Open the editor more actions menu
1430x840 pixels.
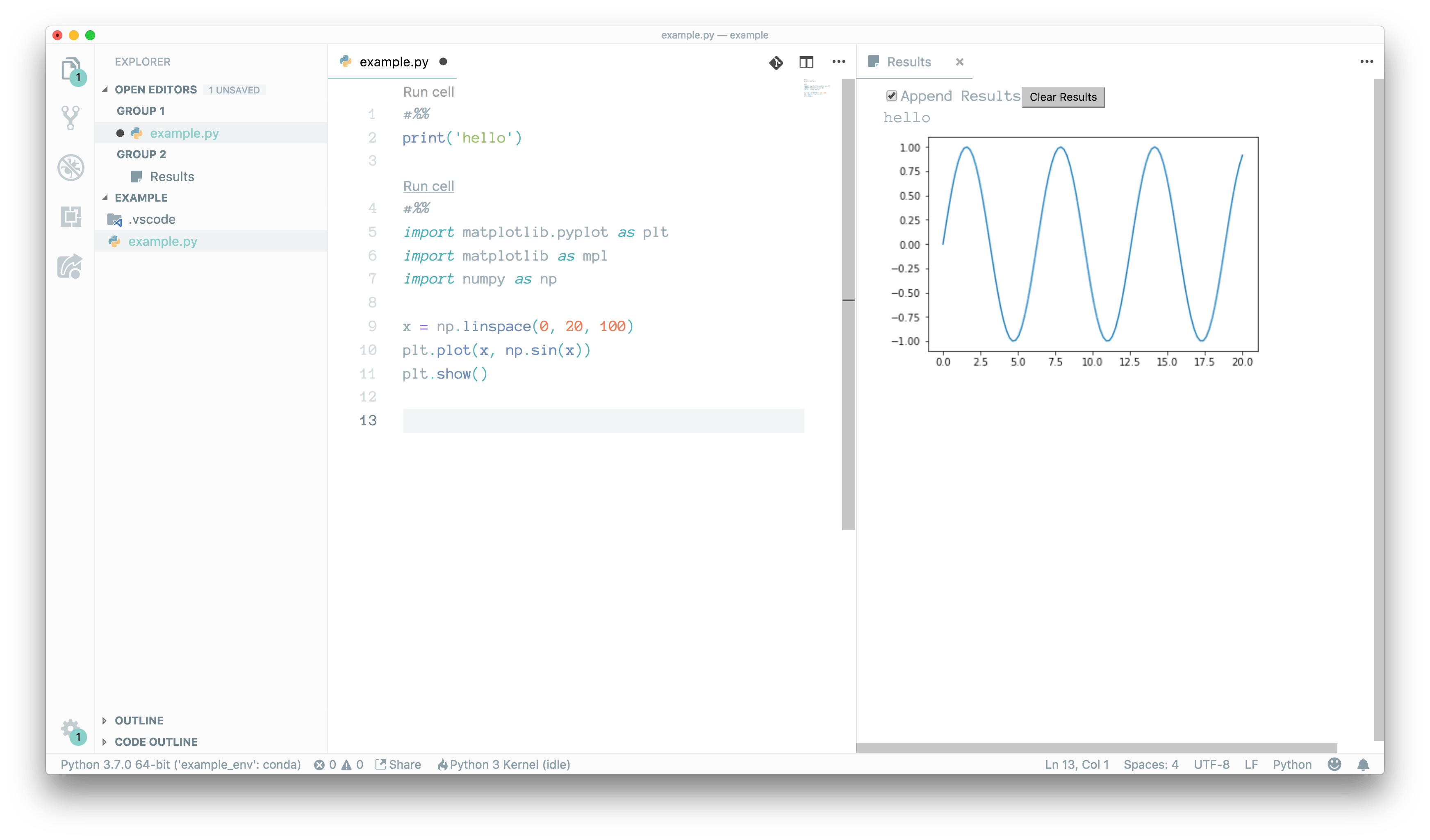click(839, 62)
